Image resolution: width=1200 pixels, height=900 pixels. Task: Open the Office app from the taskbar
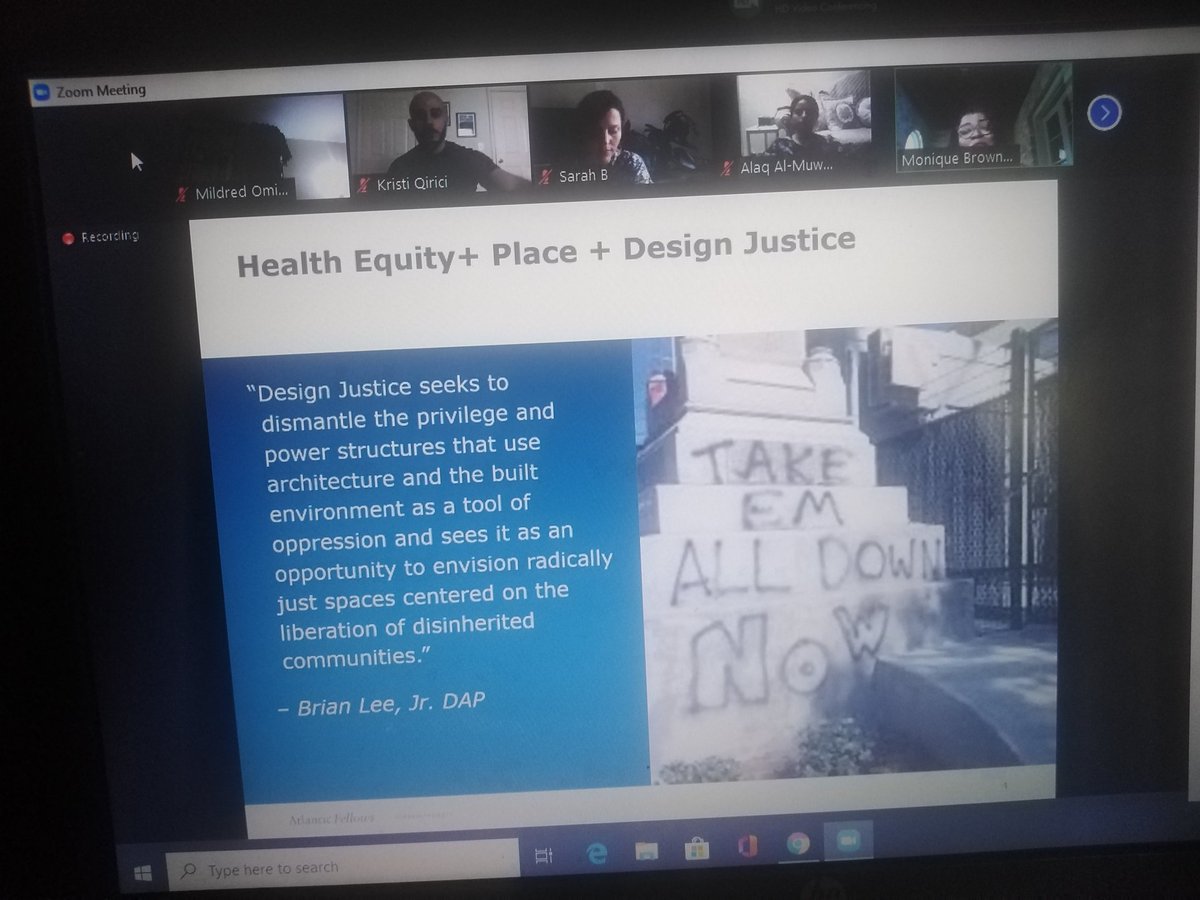pyautogui.click(x=746, y=845)
